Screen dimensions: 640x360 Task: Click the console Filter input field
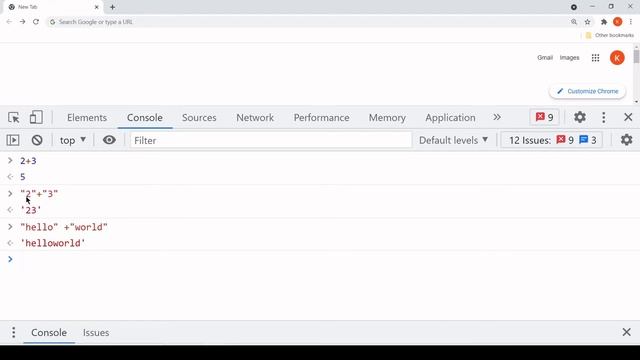pos(271,140)
